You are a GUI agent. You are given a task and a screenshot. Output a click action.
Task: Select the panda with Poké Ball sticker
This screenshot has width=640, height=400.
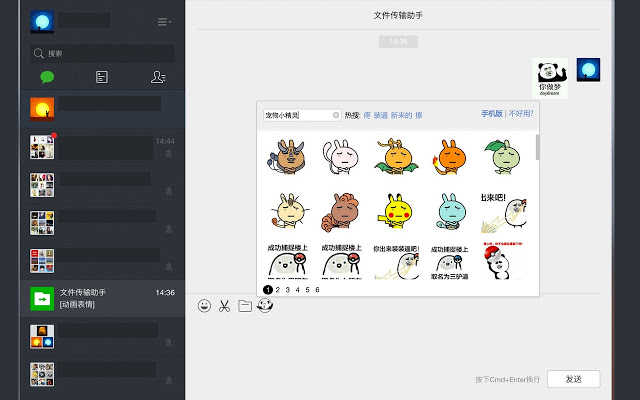(502, 260)
